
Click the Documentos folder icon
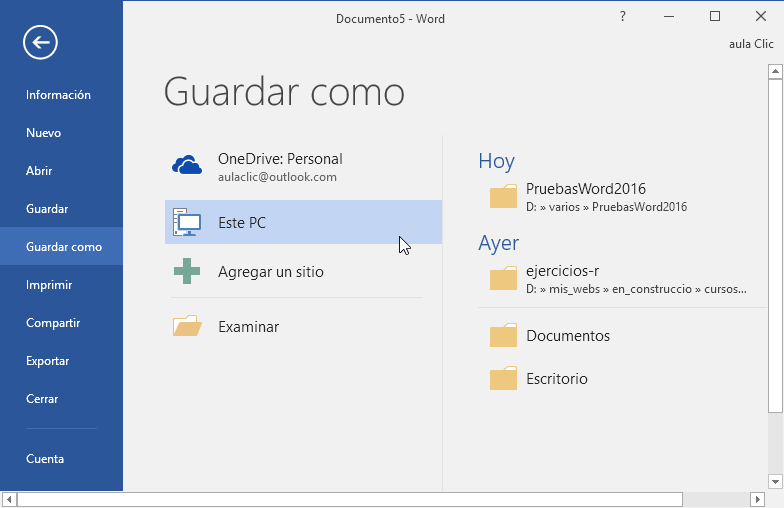[x=503, y=336]
